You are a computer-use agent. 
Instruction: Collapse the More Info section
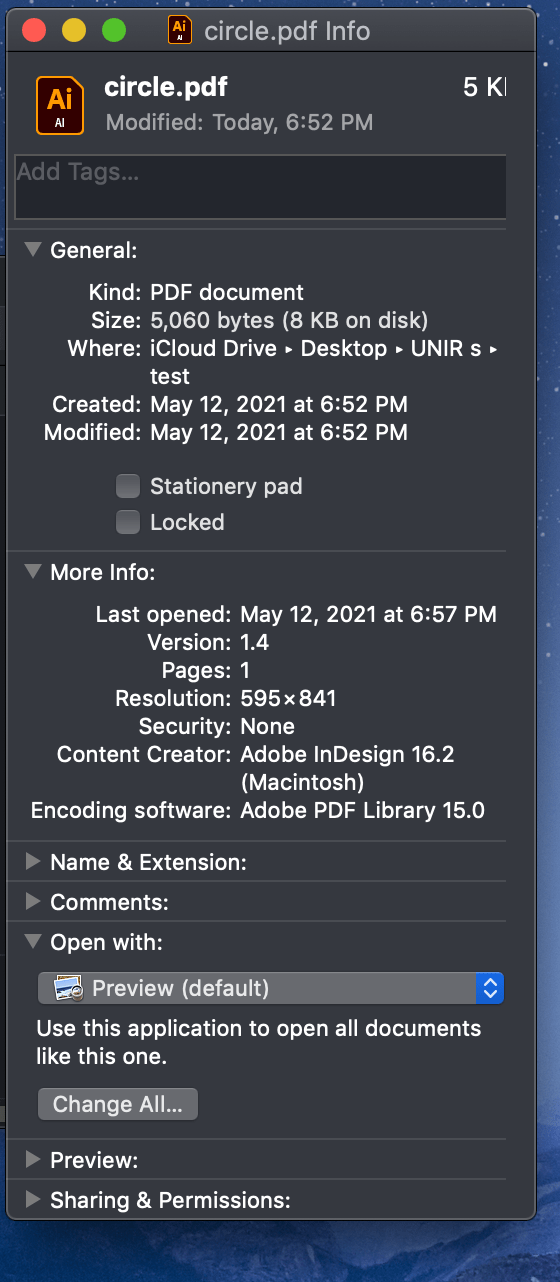(x=33, y=572)
